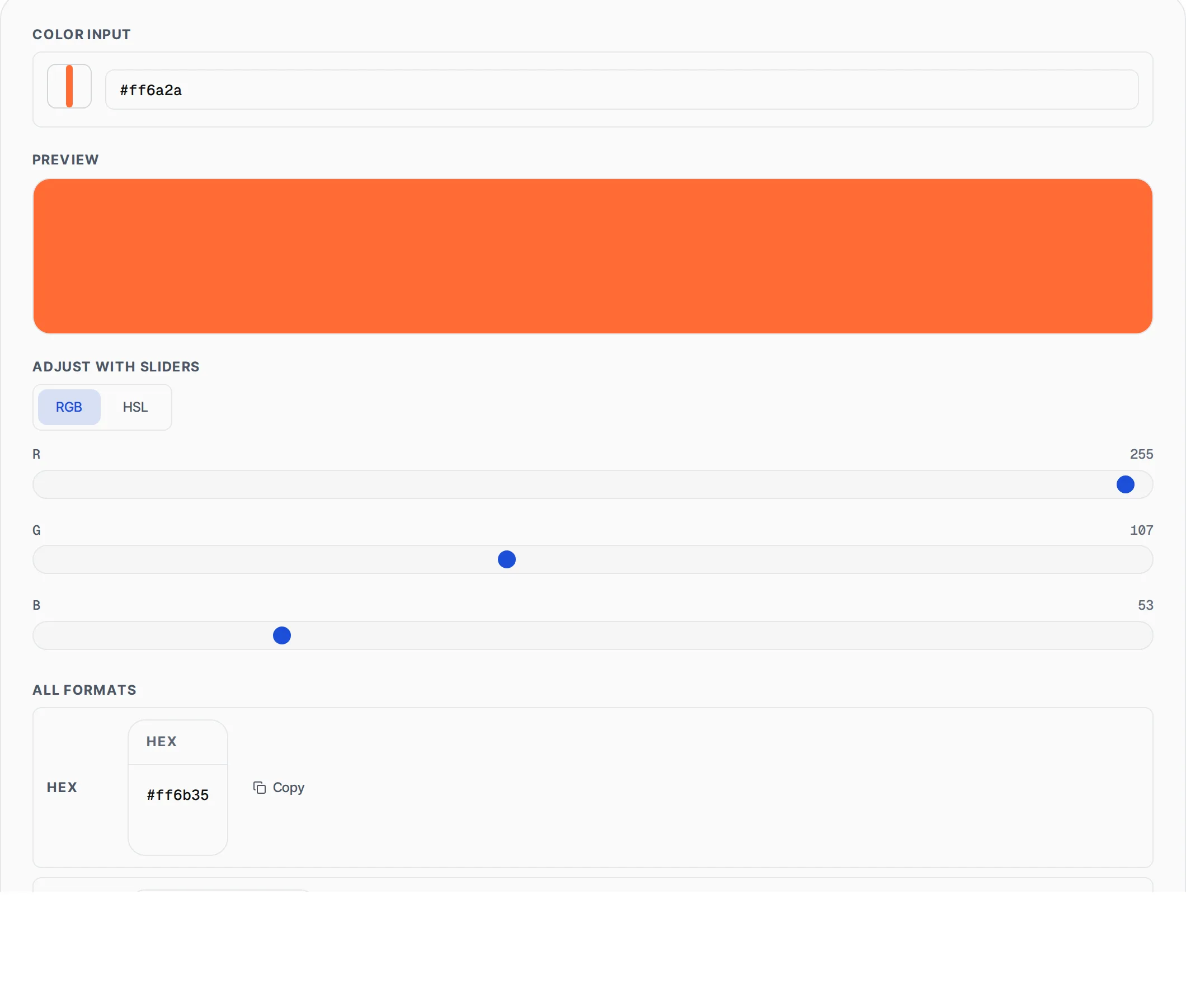Viewport: 1186px width, 1008px height.
Task: Switch sliders to RGB mode
Action: click(x=69, y=407)
